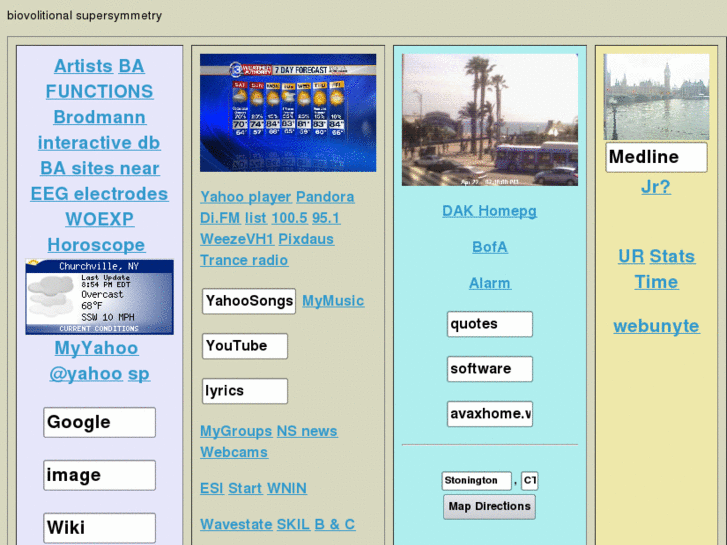The height and width of the screenshot is (545, 727).
Task: Open the sp link next to @yahoo
Action: click(139, 373)
